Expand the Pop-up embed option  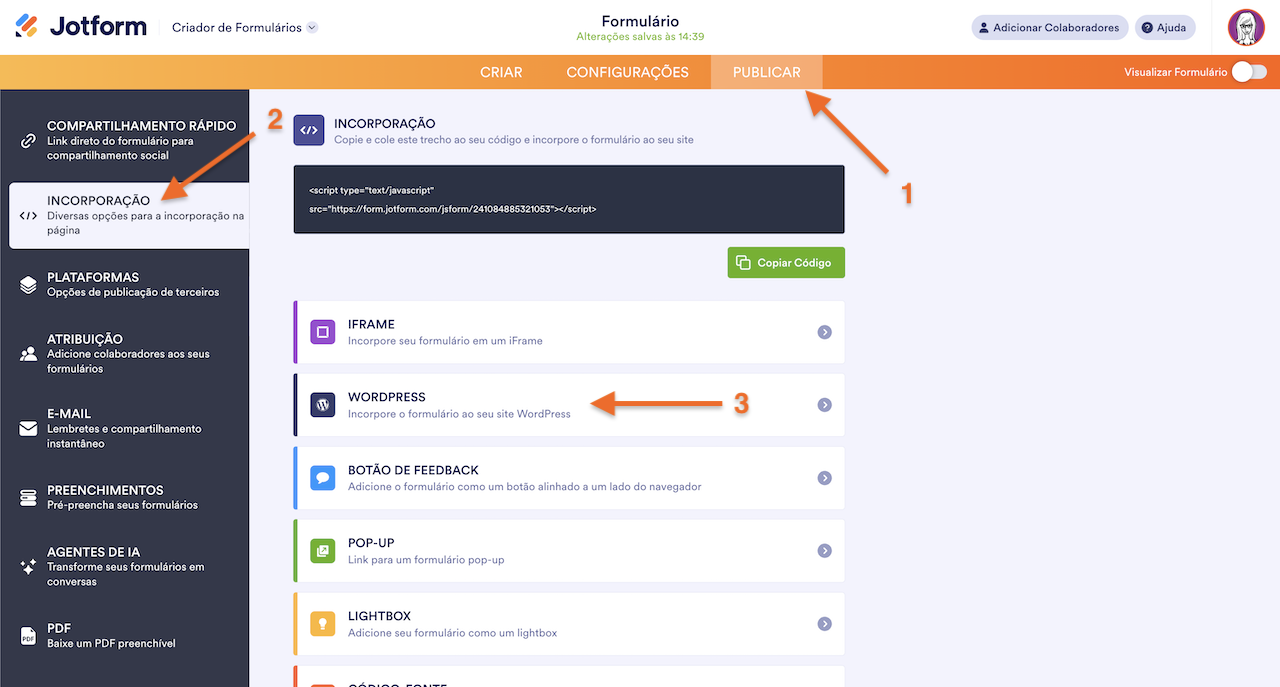(x=824, y=550)
